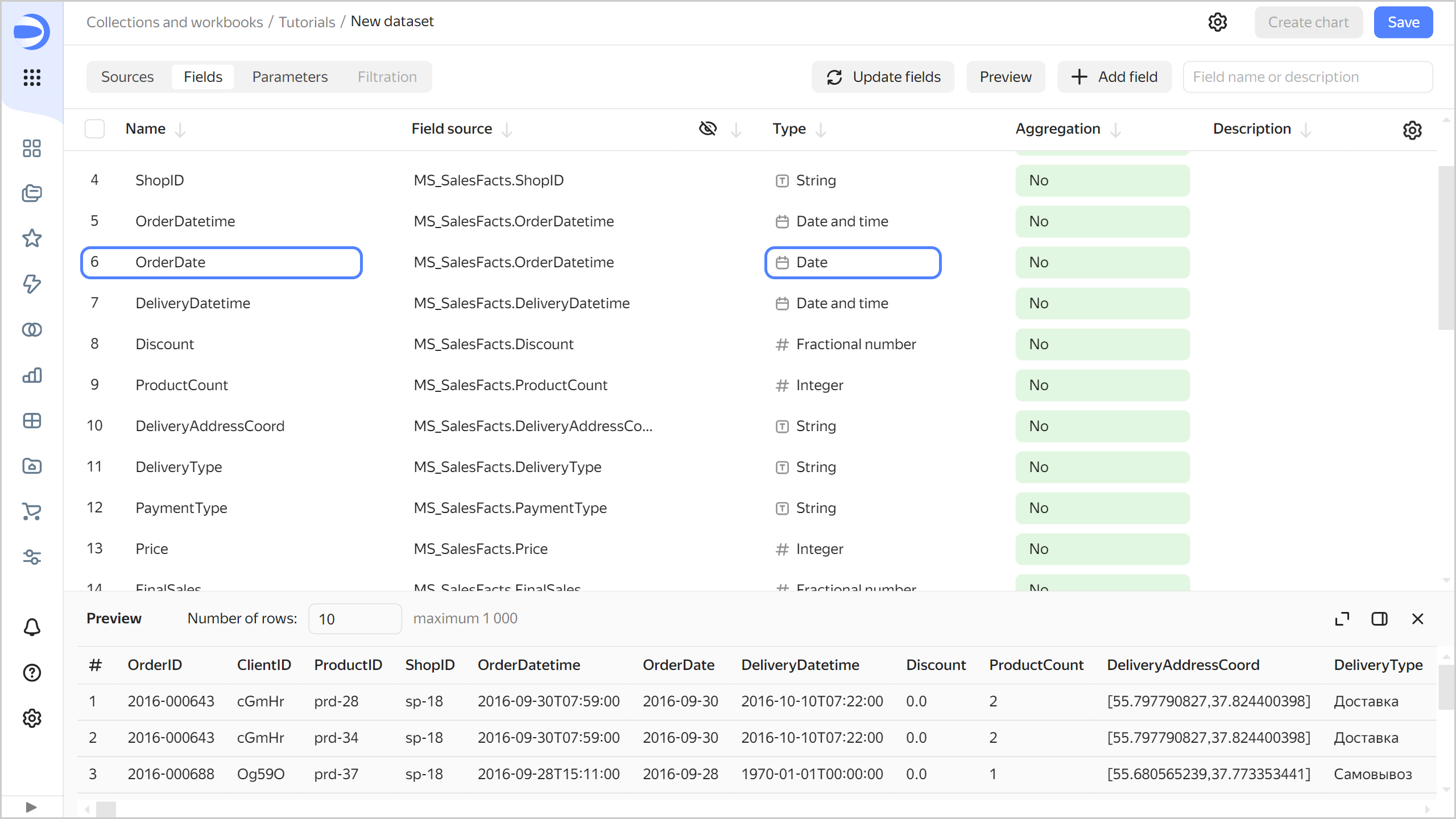Viewport: 1456px width, 819px height.
Task: Sort by hidden fields eye column
Action: click(708, 129)
